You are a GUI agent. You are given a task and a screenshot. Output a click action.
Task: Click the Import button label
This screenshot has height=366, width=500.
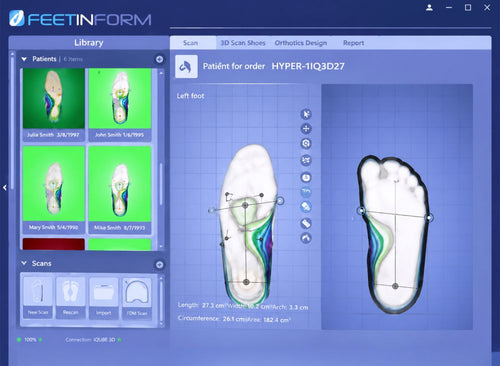coord(104,313)
